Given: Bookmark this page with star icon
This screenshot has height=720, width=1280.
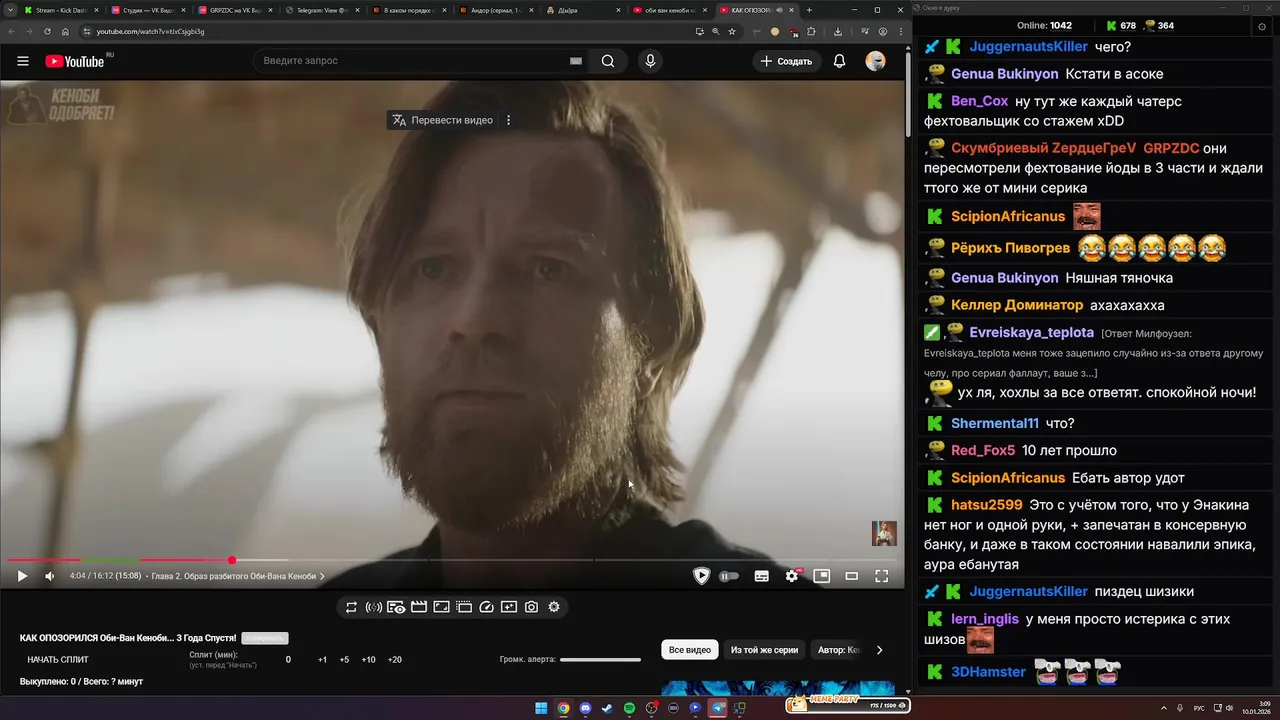Looking at the screenshot, I should (732, 31).
